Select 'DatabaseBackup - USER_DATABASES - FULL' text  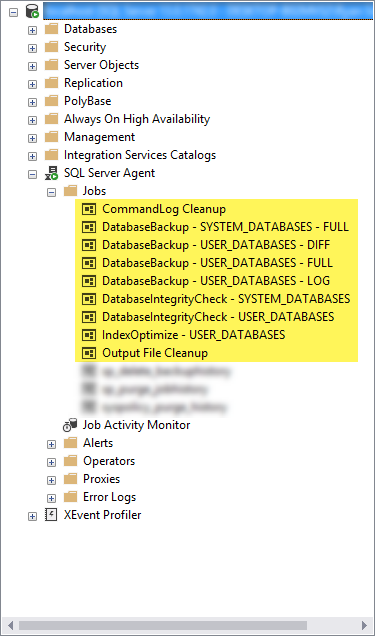click(217, 263)
